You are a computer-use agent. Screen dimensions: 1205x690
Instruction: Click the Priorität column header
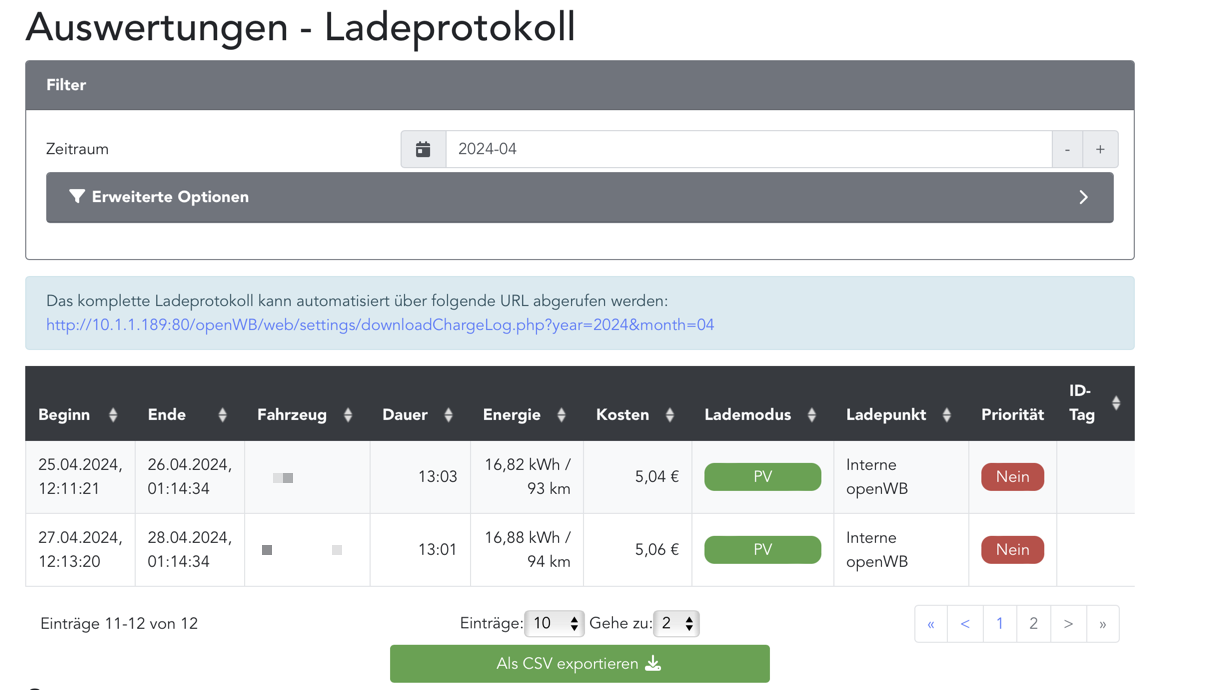[1012, 415]
